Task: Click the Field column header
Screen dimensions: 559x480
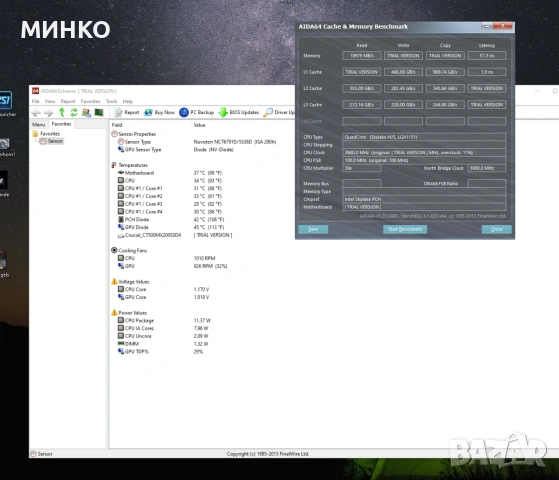Action: coord(117,125)
